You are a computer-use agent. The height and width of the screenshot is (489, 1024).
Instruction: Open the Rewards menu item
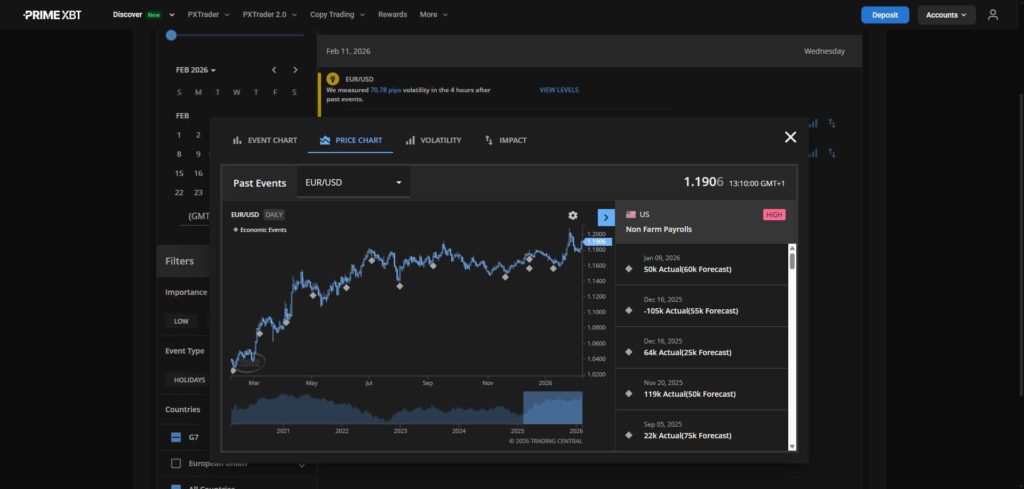coord(392,14)
